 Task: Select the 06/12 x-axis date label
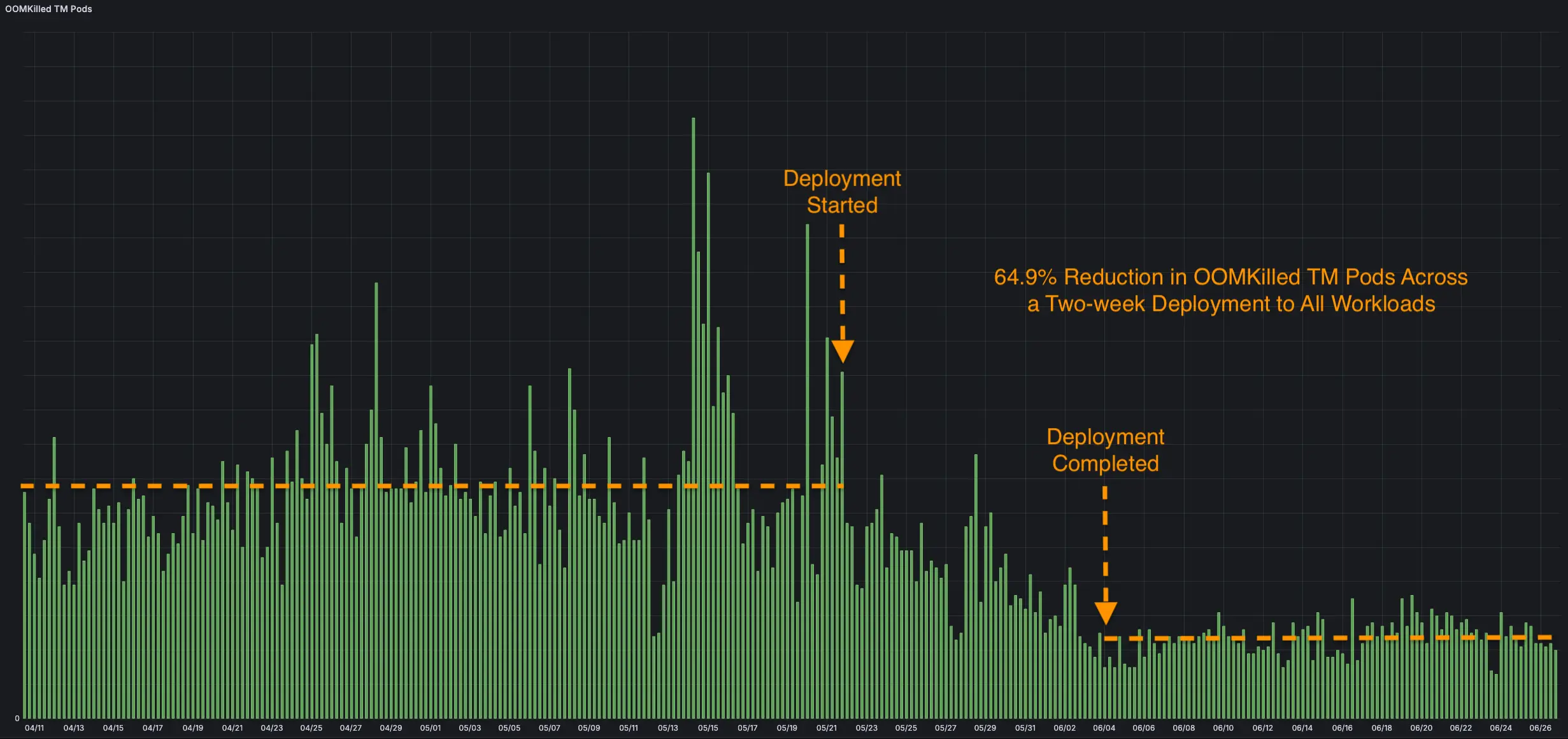point(1263,728)
